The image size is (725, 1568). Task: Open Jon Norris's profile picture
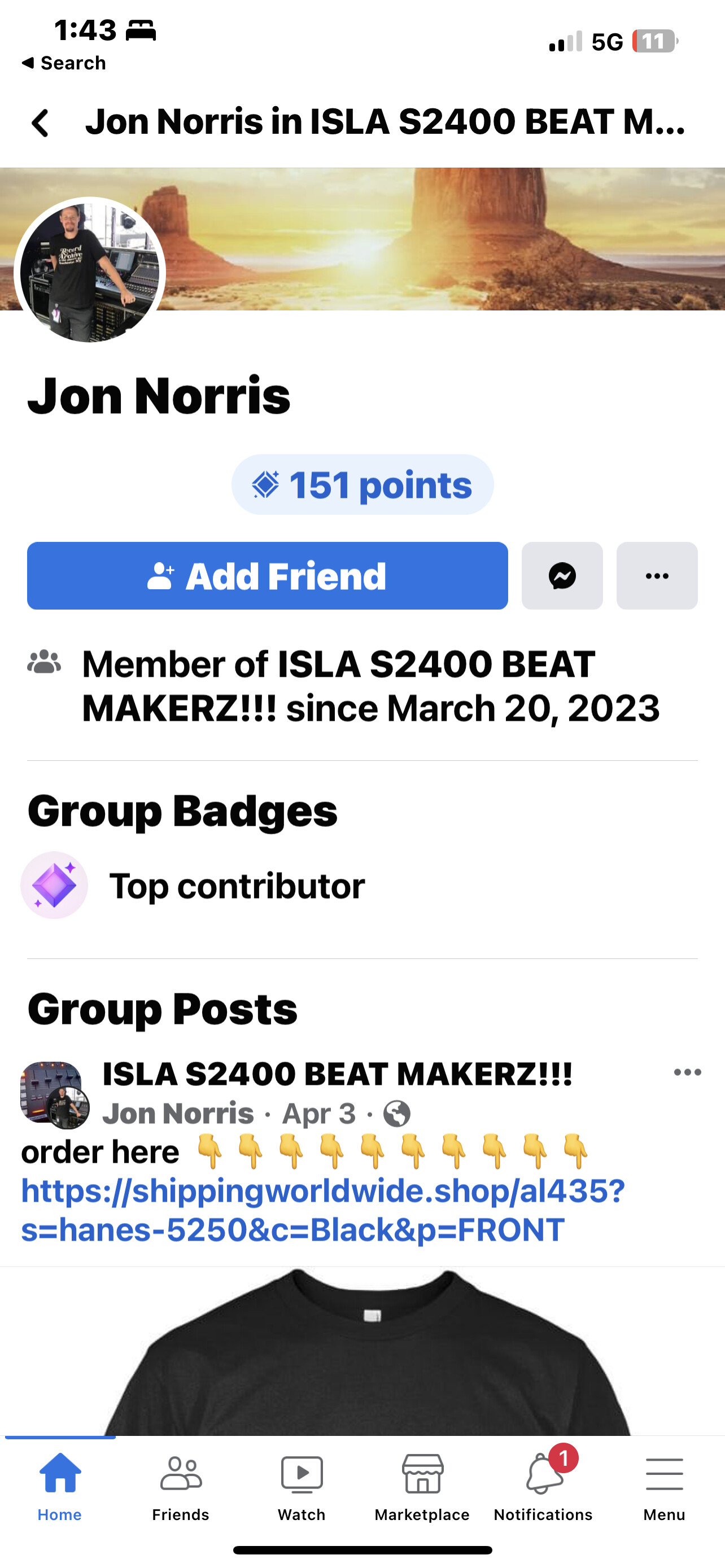pyautogui.click(x=90, y=273)
